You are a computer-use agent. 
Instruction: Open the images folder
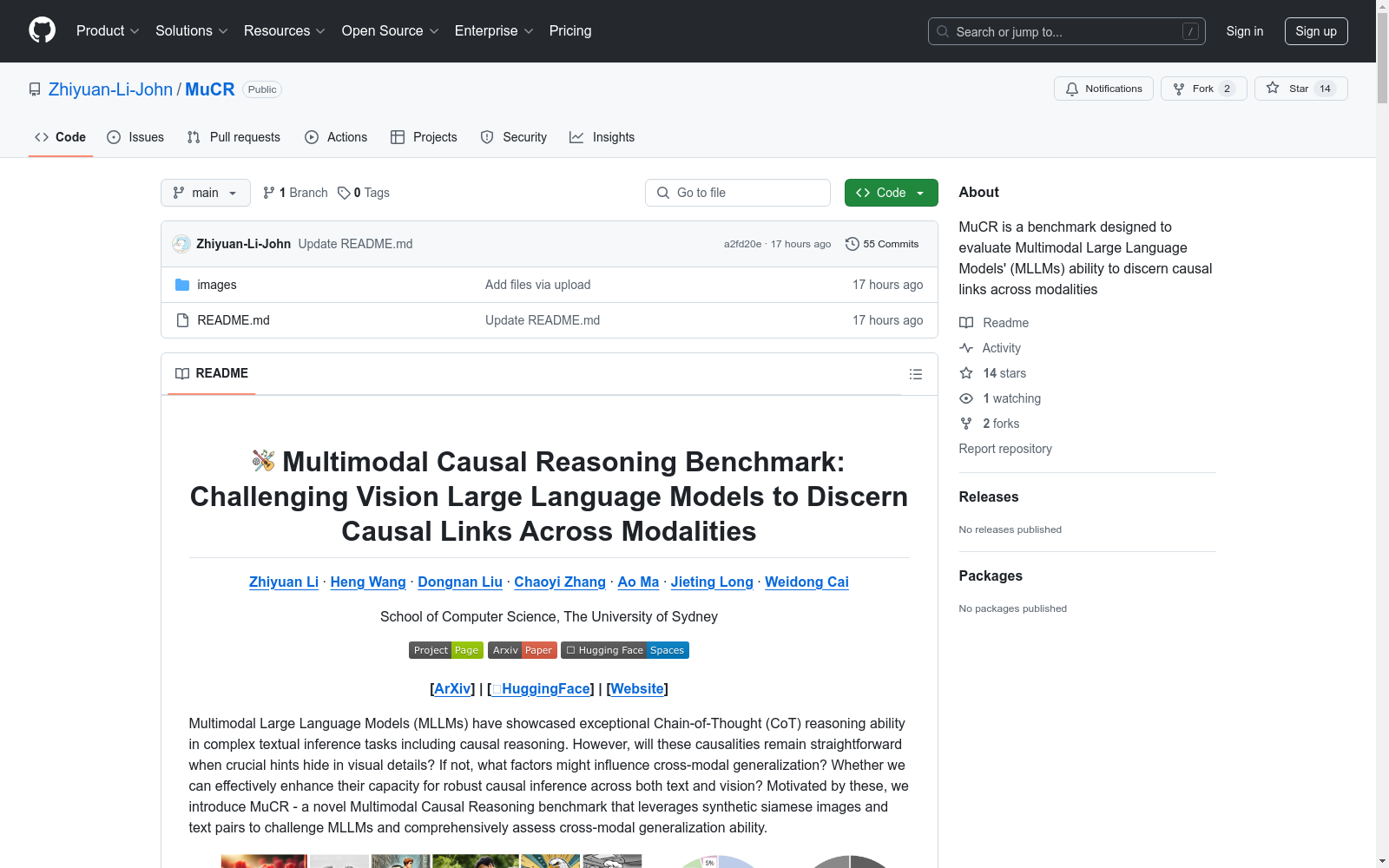click(217, 285)
